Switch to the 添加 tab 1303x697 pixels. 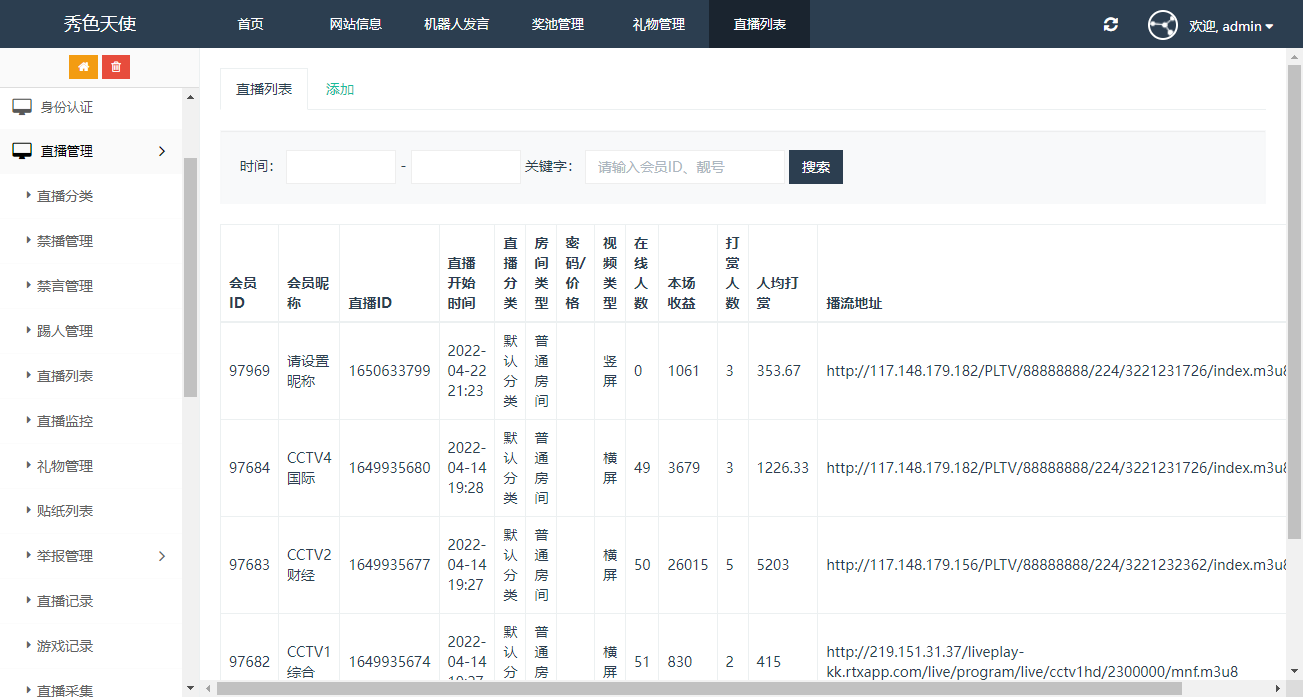(x=340, y=89)
